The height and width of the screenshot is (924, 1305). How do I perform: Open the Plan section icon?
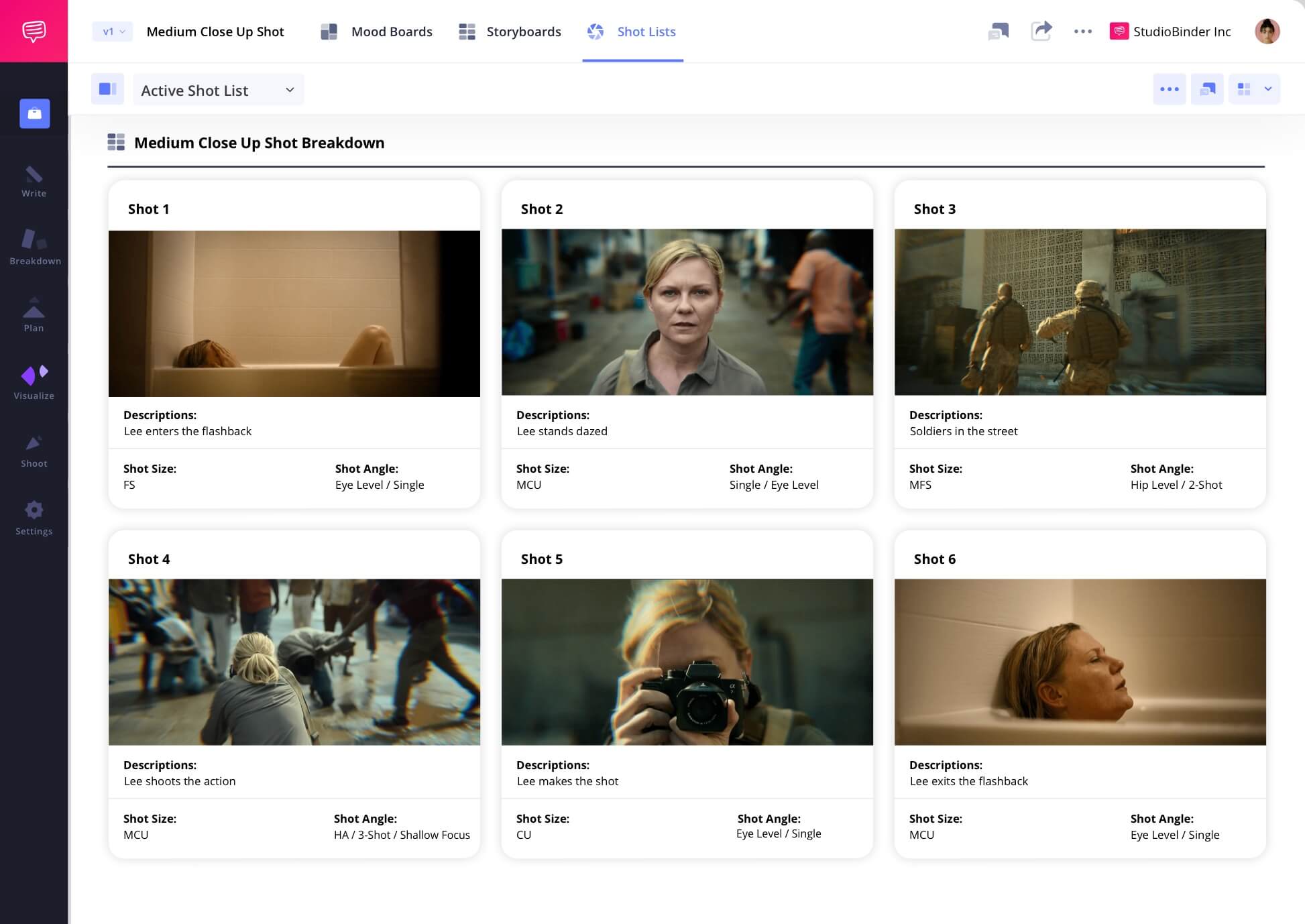coord(34,315)
